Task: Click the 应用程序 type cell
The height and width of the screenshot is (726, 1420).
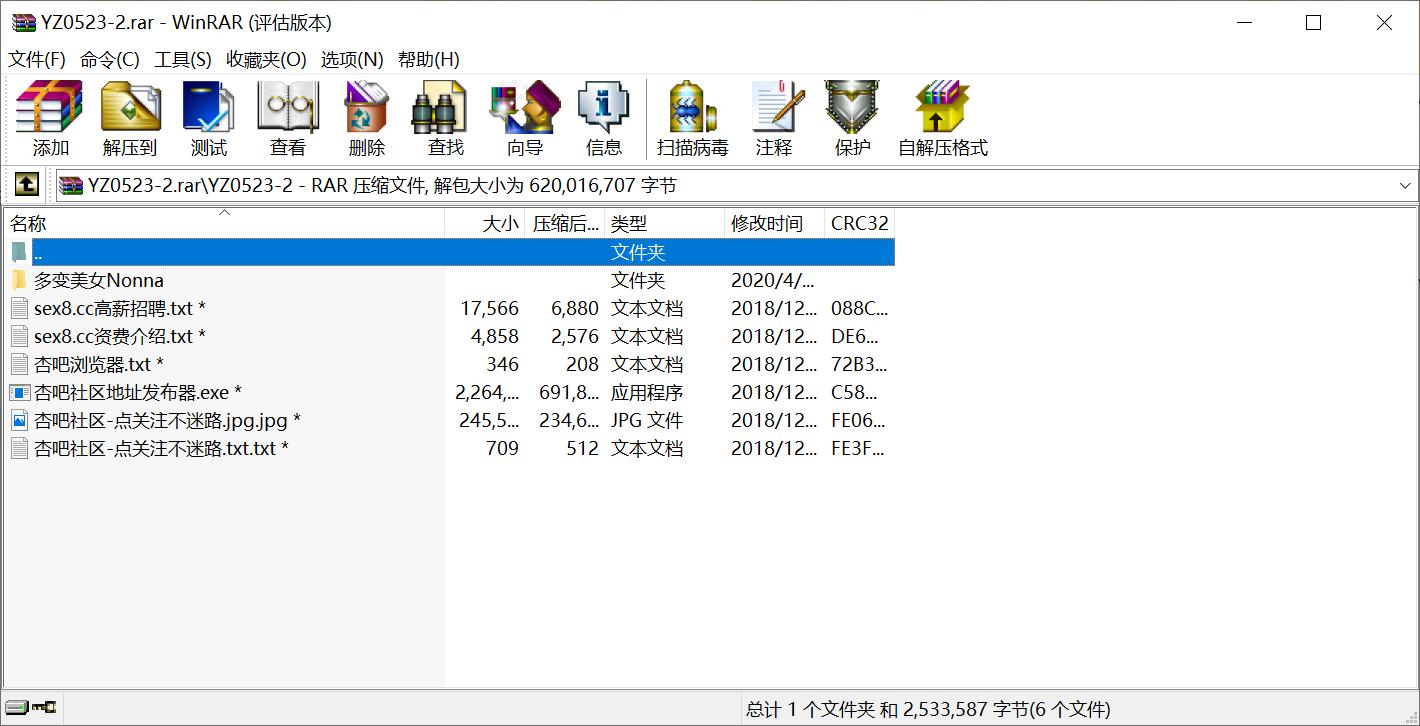Action: coord(647,392)
